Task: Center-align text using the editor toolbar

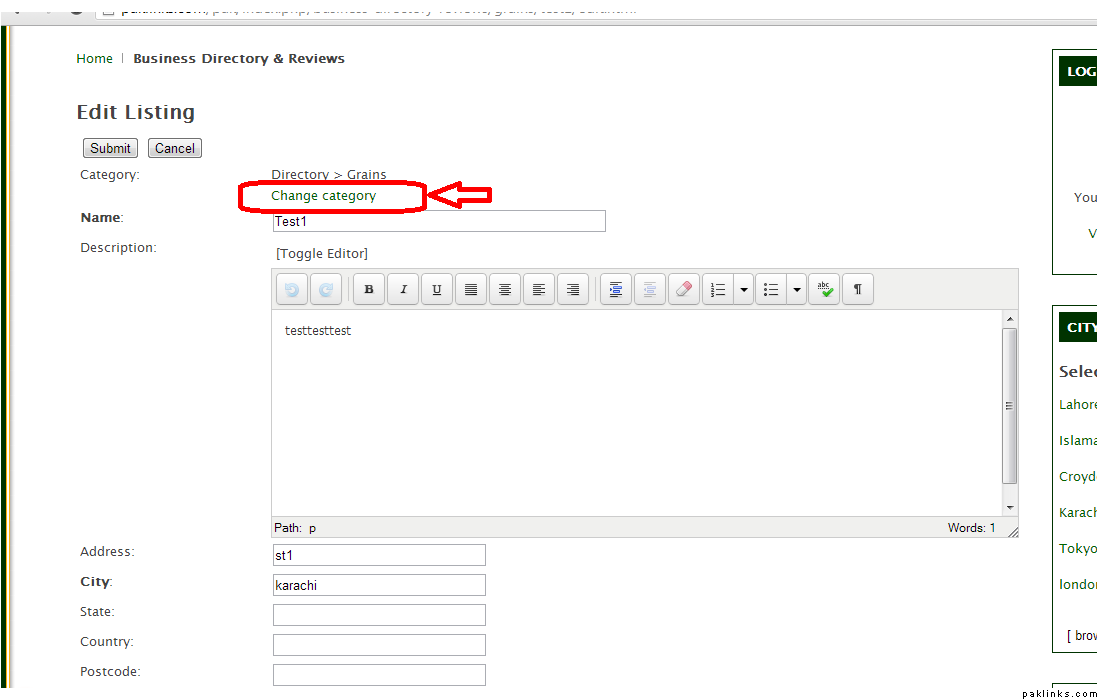Action: (505, 290)
